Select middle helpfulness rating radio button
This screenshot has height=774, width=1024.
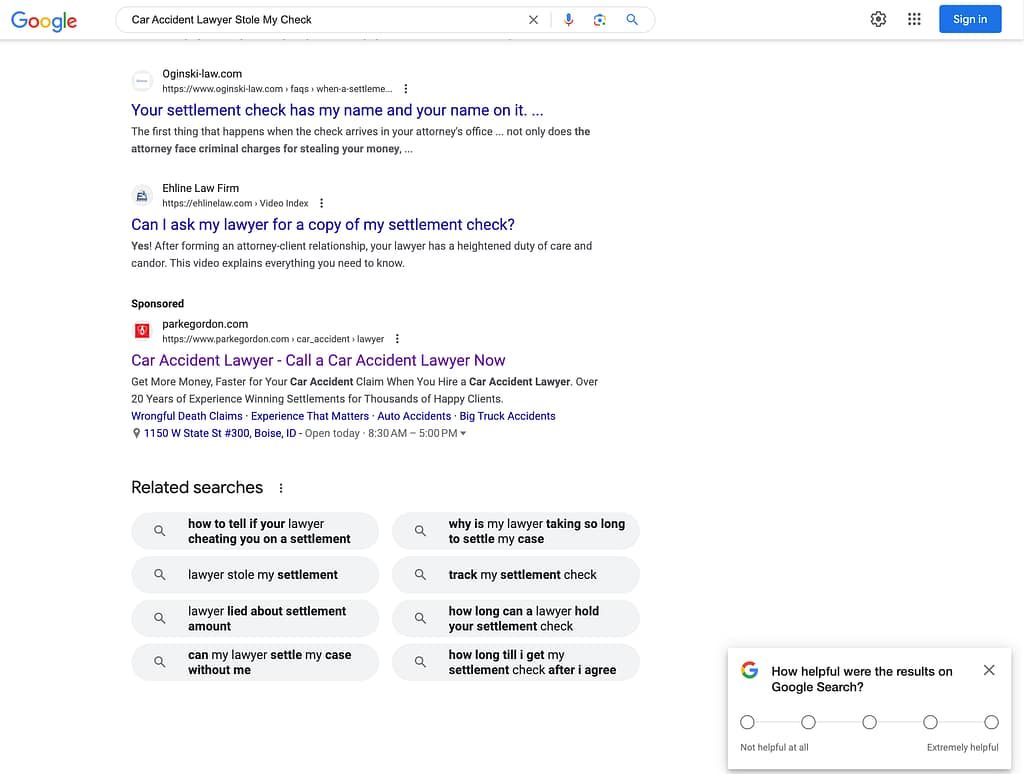(x=869, y=722)
